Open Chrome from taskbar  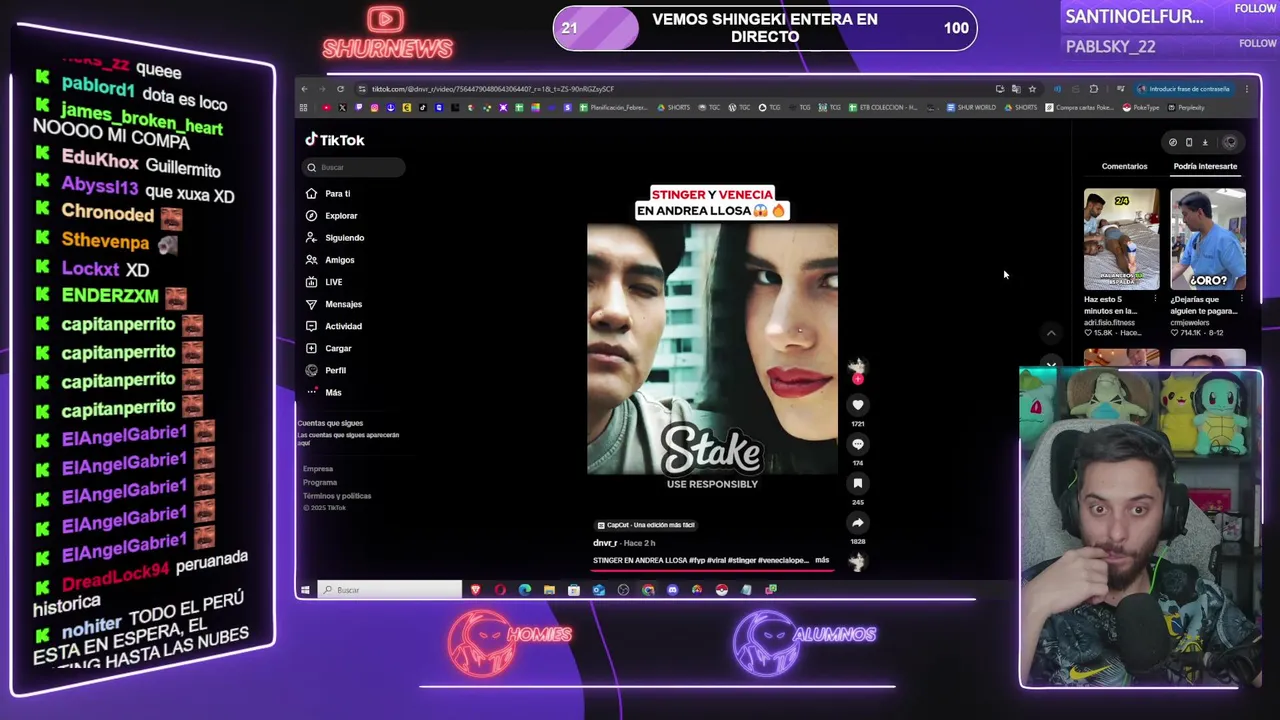[648, 590]
